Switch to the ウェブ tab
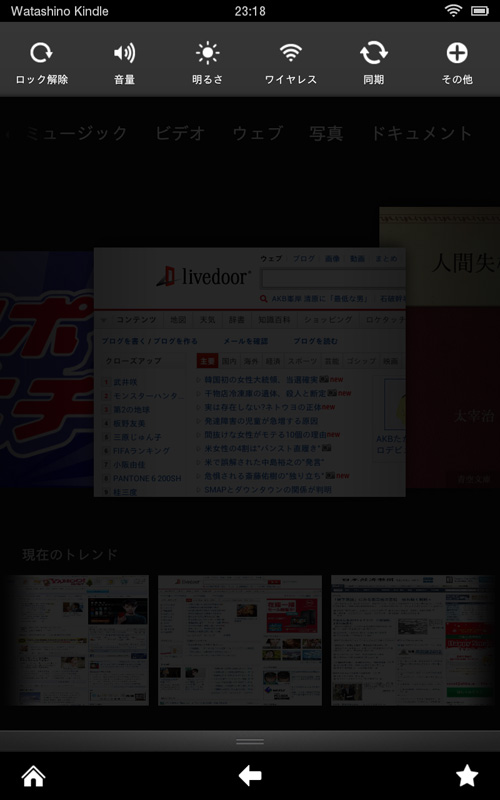Image resolution: width=500 pixels, height=800 pixels. click(258, 133)
